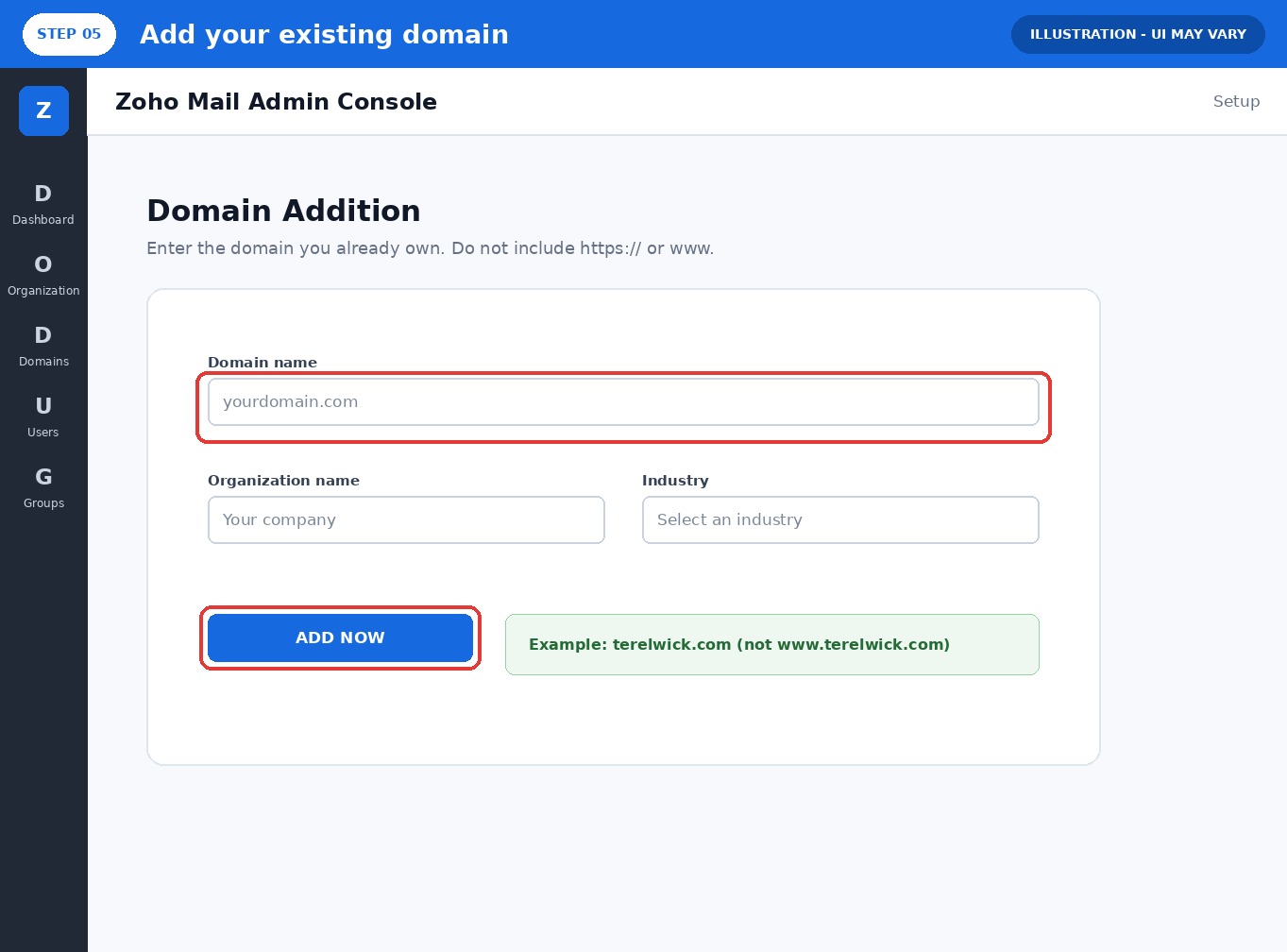Screen dimensions: 1287x952
Task: Open Dashboard in the sidebar
Action: [x=43, y=204]
